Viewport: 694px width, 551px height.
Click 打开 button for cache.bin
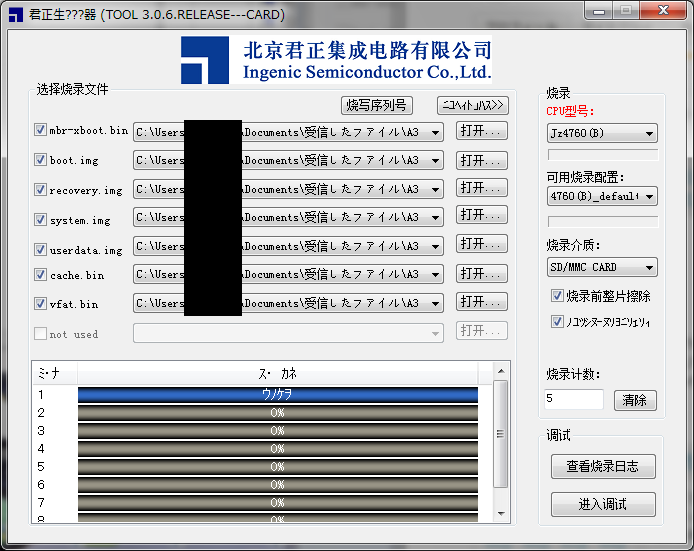[482, 274]
